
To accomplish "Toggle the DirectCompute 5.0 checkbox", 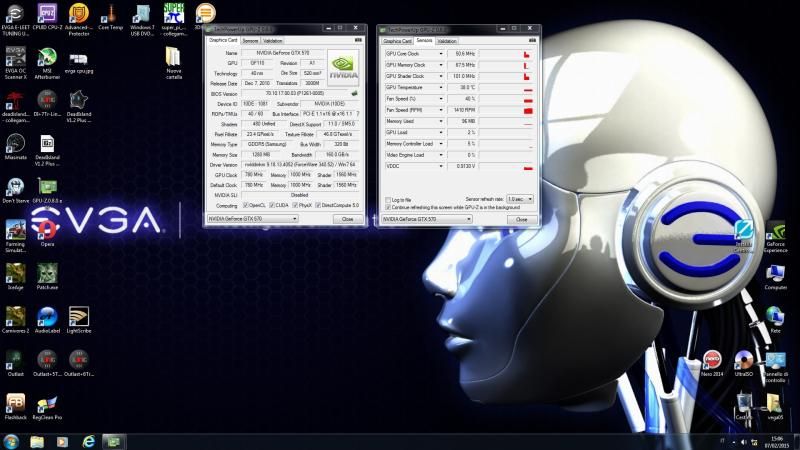I will 318,205.
